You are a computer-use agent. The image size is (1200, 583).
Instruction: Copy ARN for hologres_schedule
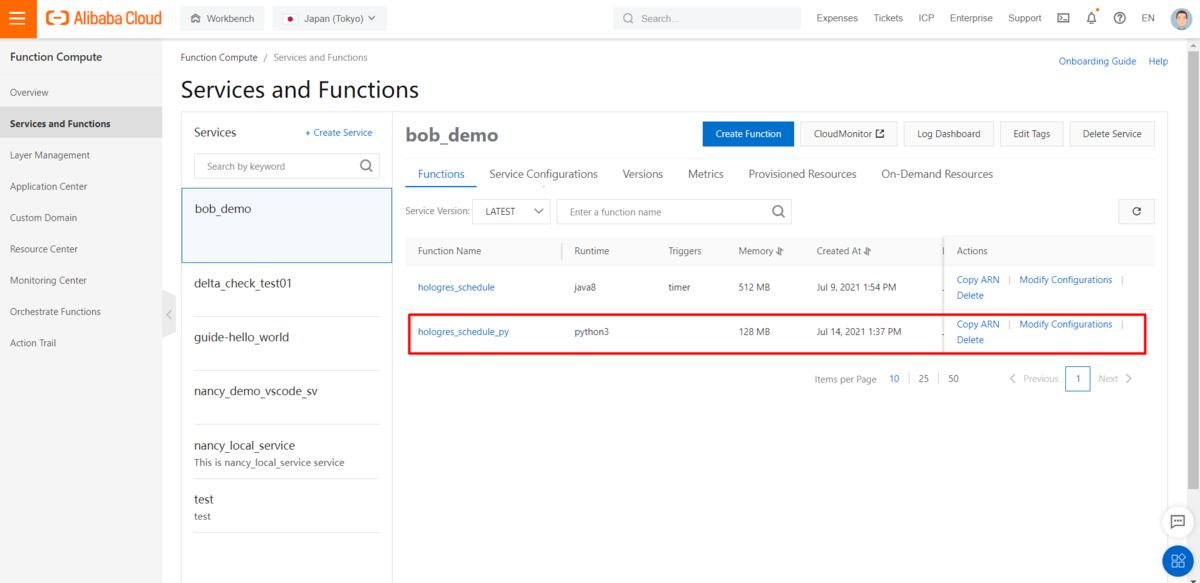point(978,280)
